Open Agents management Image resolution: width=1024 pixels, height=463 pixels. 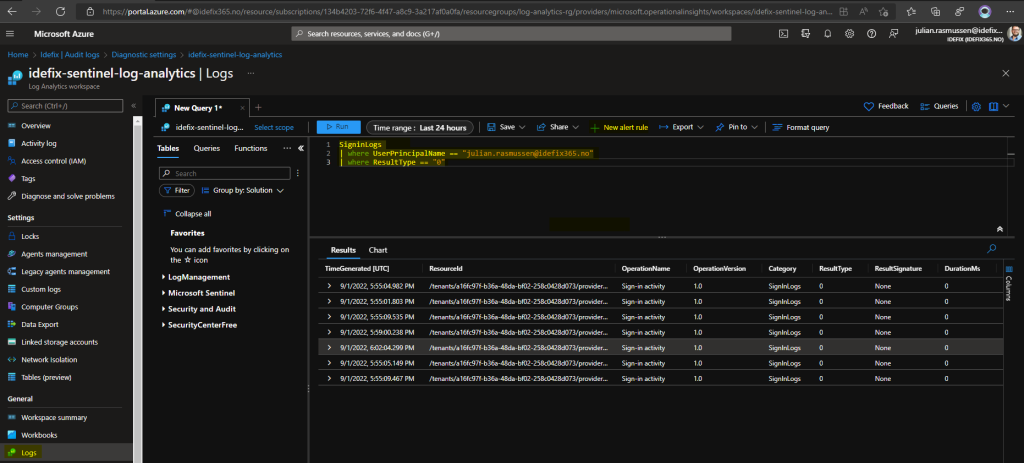coord(54,254)
